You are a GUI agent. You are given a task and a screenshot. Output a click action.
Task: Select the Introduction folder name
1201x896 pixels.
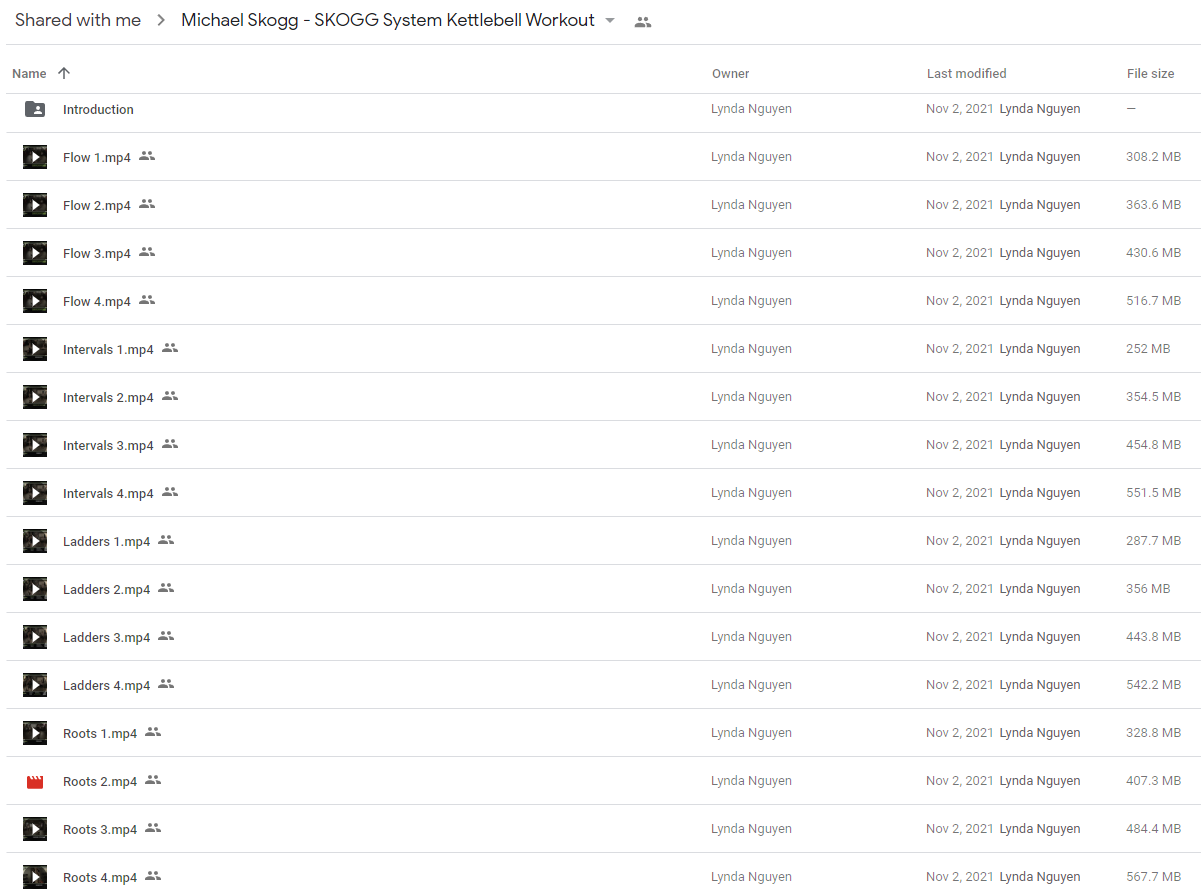[x=98, y=110]
